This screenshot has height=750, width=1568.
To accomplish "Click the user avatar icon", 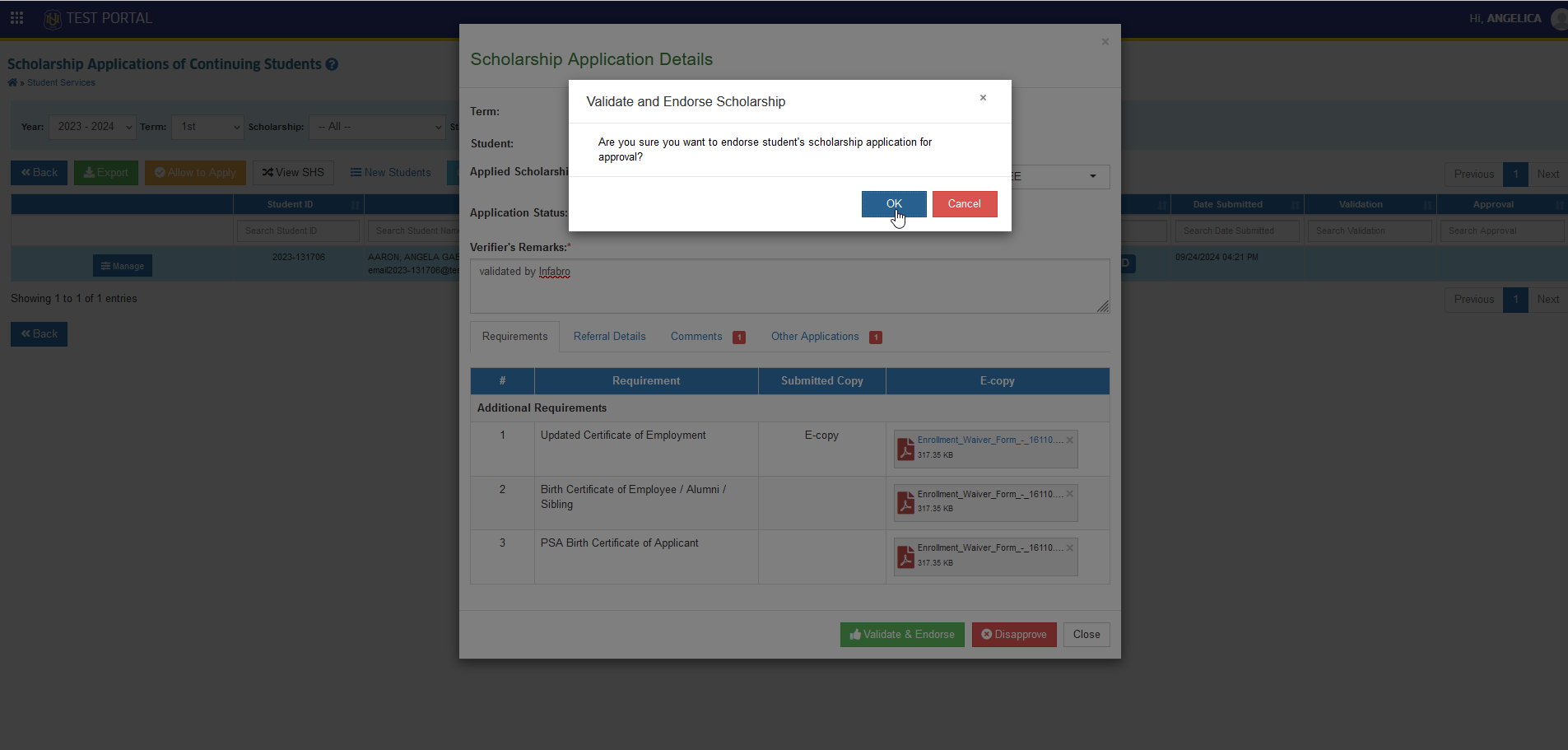I will click(x=1559, y=18).
